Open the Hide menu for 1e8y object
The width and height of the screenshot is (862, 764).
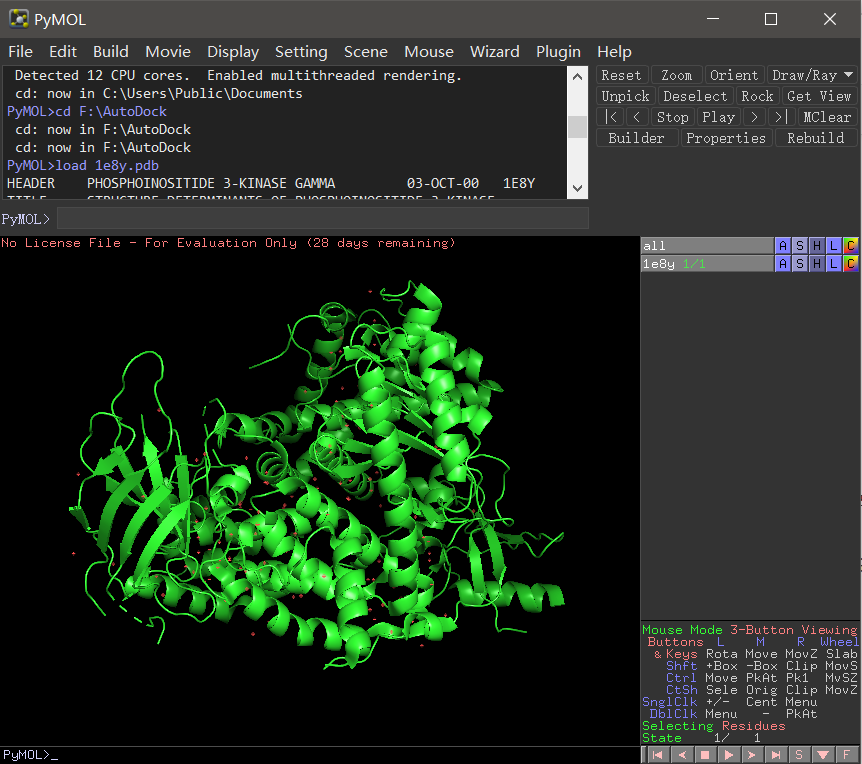click(817, 264)
